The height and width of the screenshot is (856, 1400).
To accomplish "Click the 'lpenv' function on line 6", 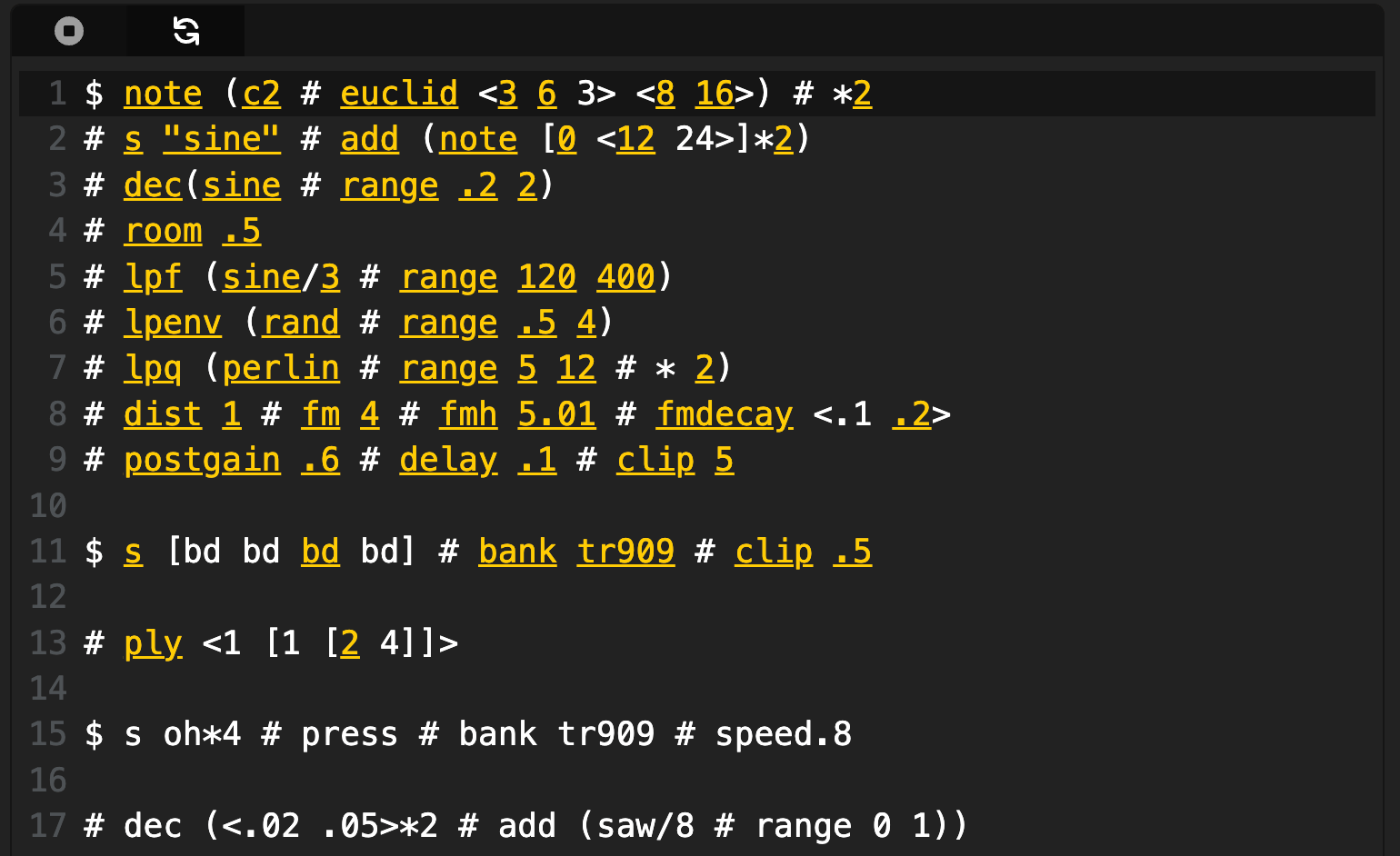I will (x=173, y=323).
